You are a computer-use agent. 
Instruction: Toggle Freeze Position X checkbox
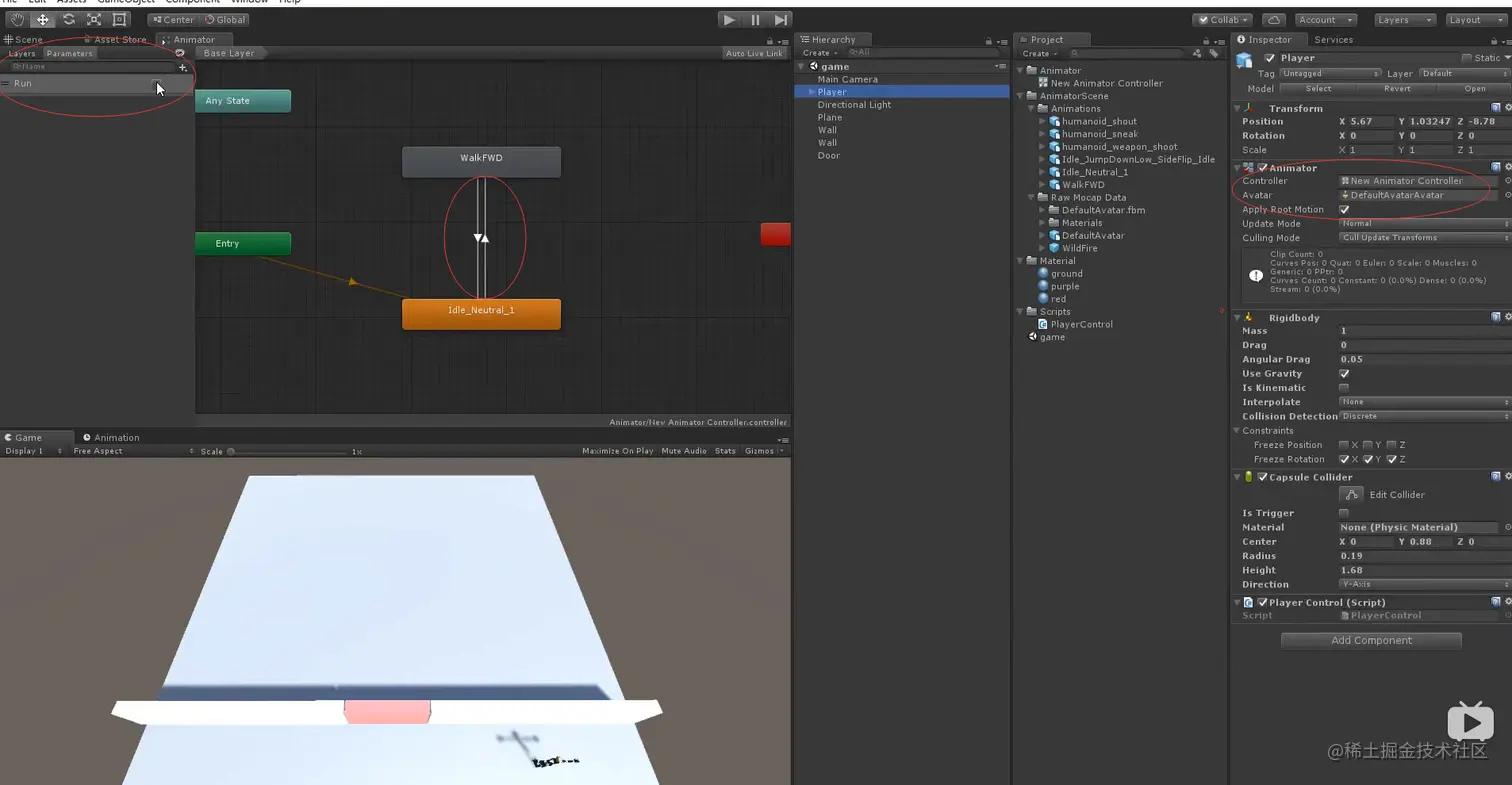(1344, 445)
